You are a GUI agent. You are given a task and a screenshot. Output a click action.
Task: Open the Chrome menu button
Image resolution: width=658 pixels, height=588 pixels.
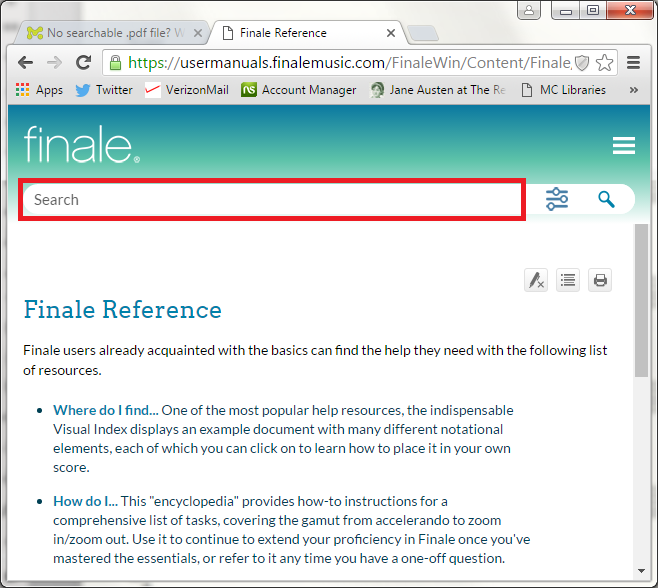click(633, 63)
